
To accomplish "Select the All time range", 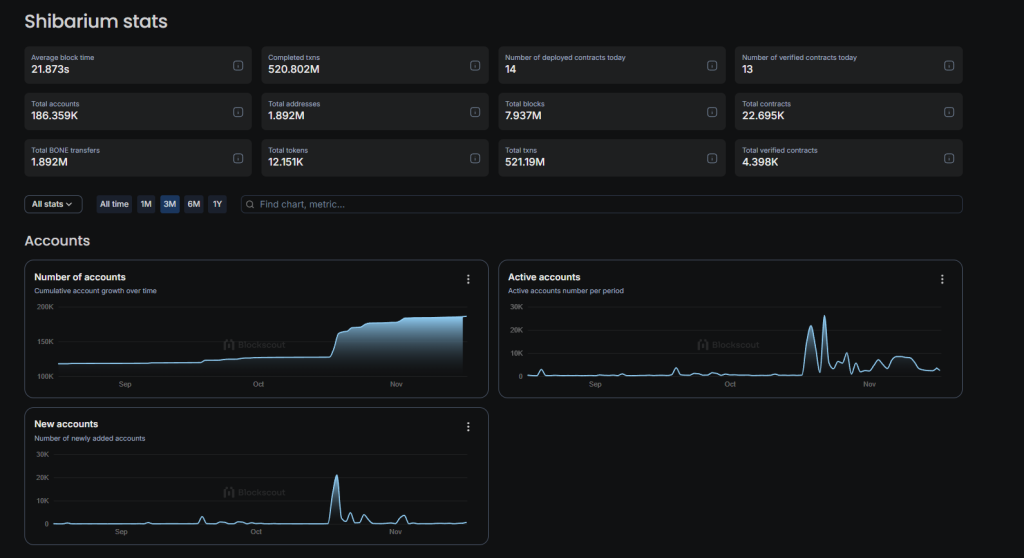I will tap(114, 204).
